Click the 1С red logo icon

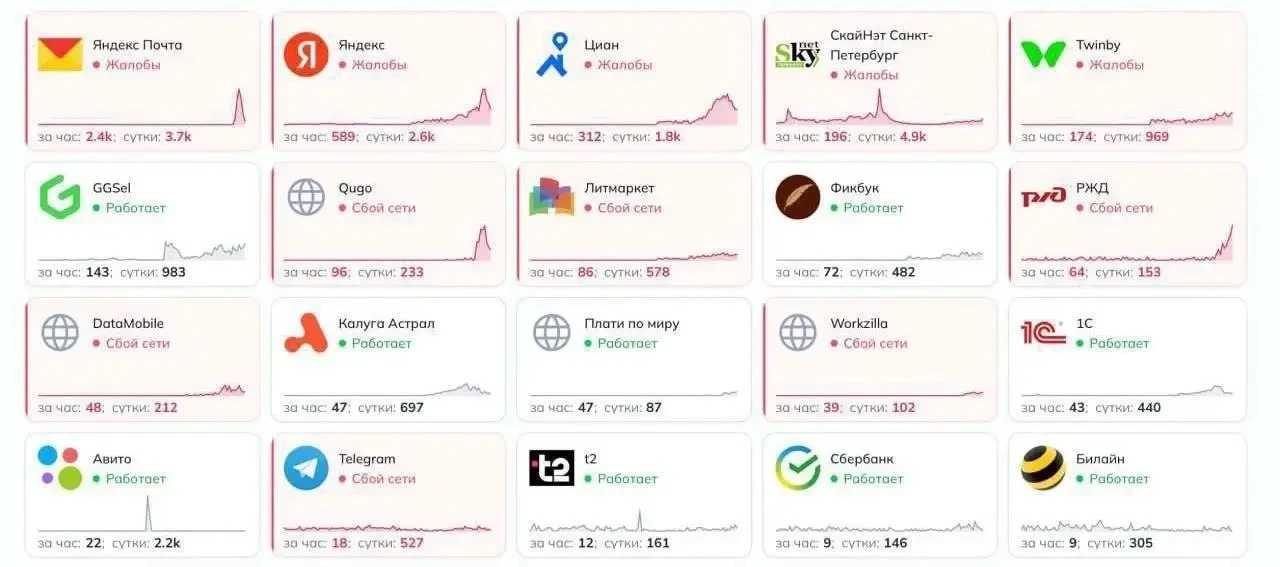(1043, 333)
